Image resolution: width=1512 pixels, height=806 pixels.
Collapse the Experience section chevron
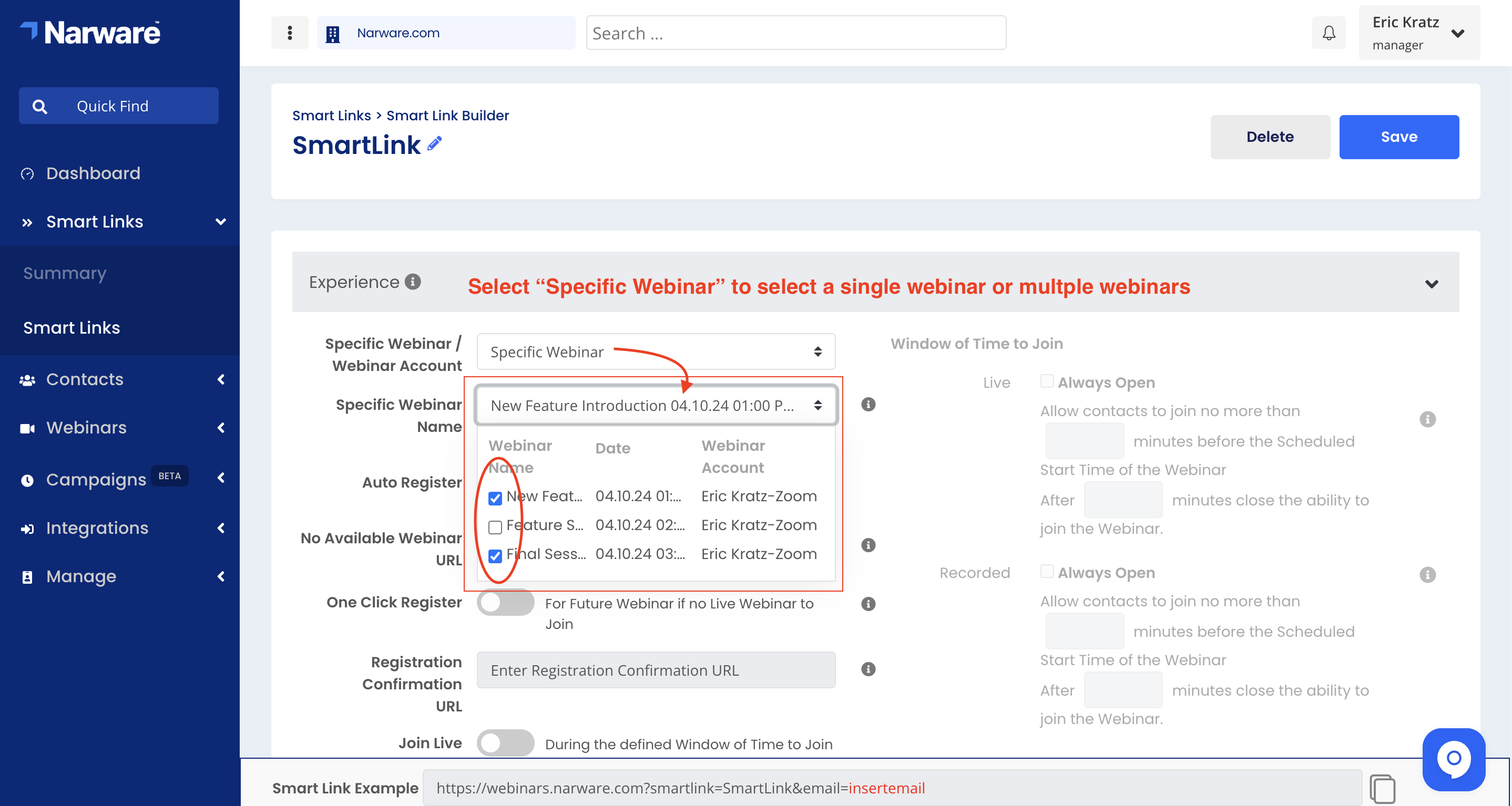click(1432, 284)
